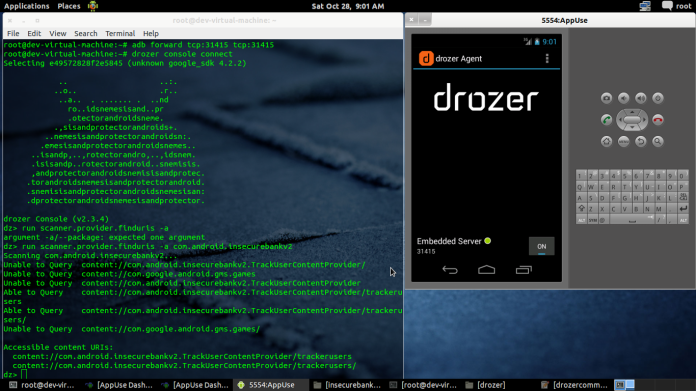Open the drozer Agent overflow menu
Image resolution: width=696 pixels, height=391 pixels.
(x=547, y=58)
